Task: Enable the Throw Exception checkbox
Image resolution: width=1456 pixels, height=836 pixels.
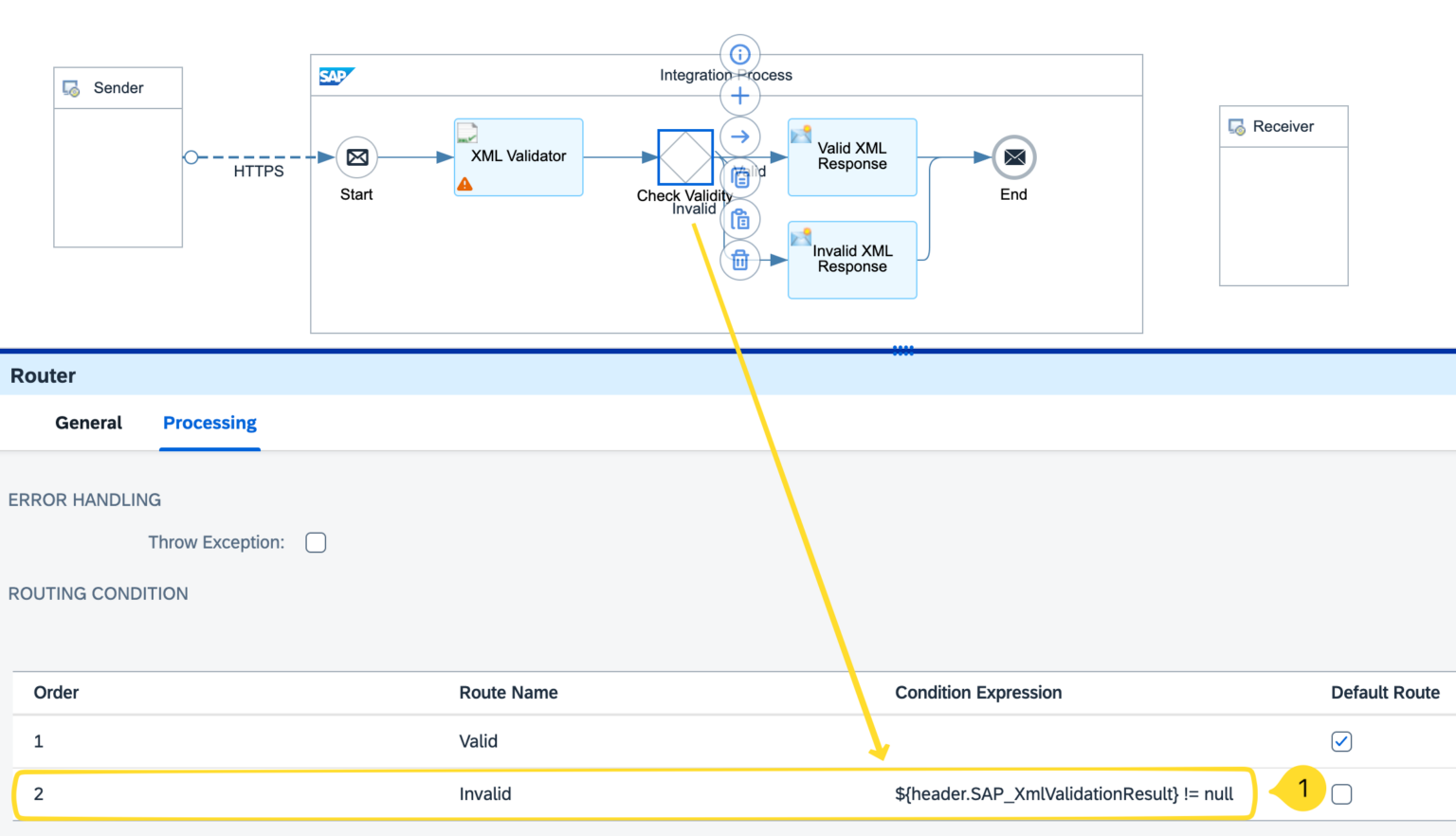Action: [x=316, y=542]
